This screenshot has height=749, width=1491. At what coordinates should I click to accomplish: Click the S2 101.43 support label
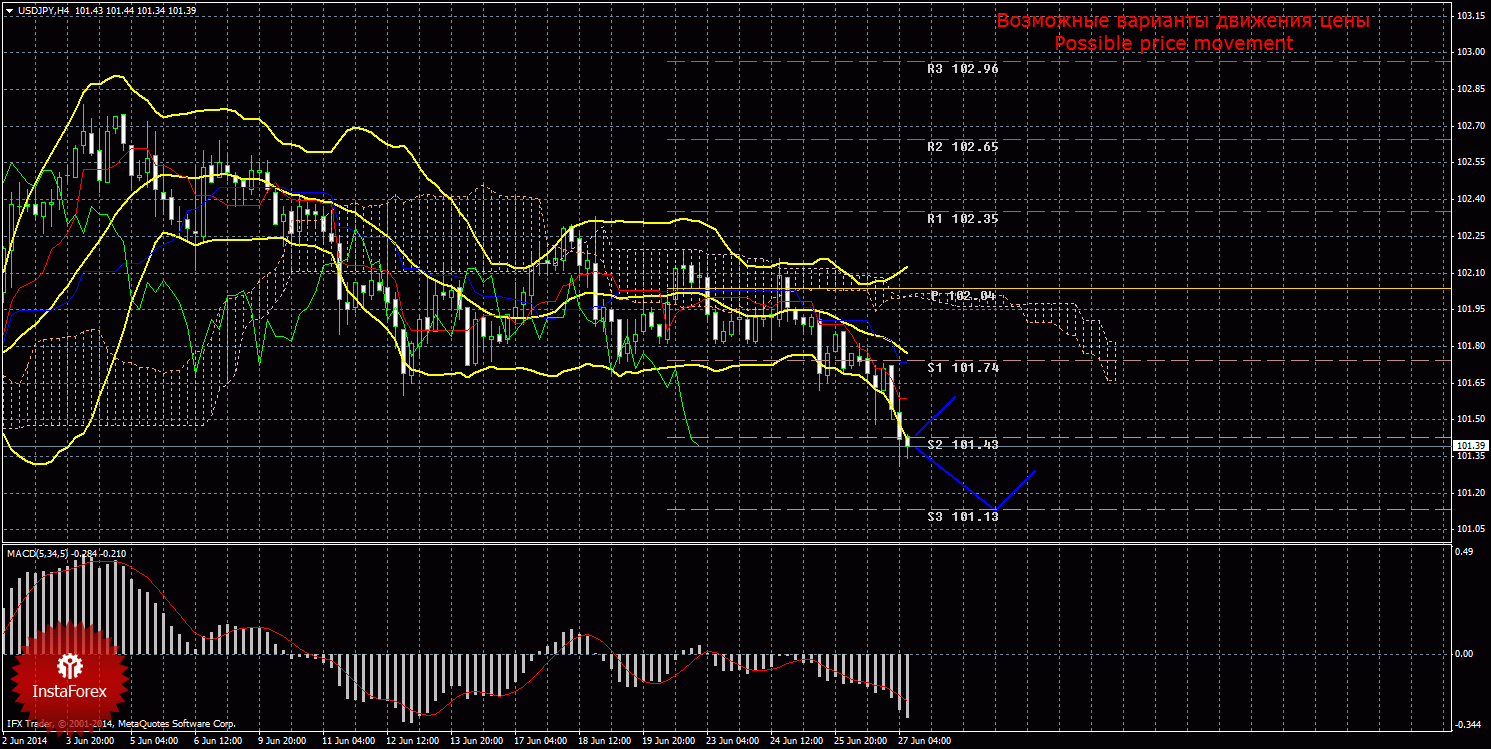tap(963, 443)
